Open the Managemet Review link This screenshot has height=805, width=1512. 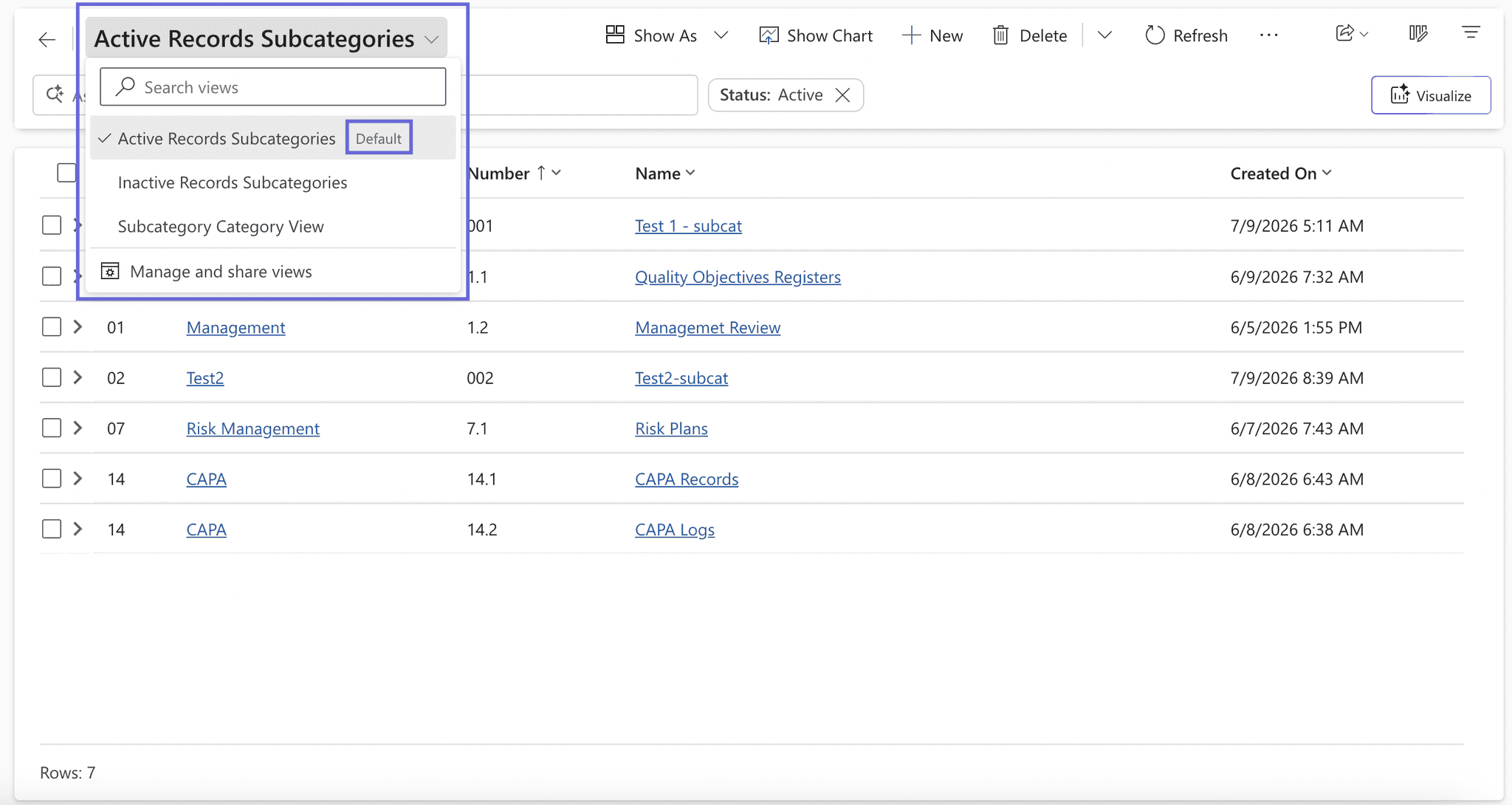pos(707,327)
